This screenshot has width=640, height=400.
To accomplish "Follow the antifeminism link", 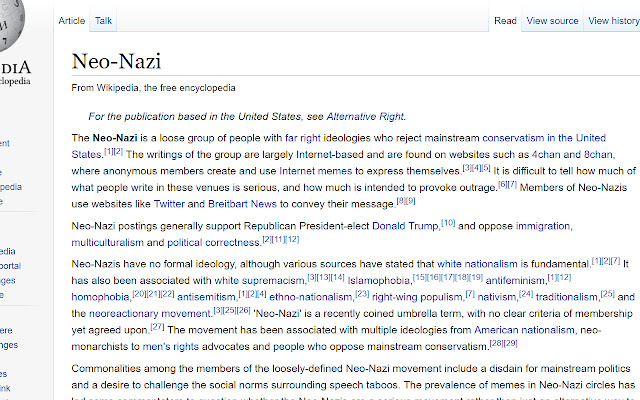I will (x=515, y=280).
